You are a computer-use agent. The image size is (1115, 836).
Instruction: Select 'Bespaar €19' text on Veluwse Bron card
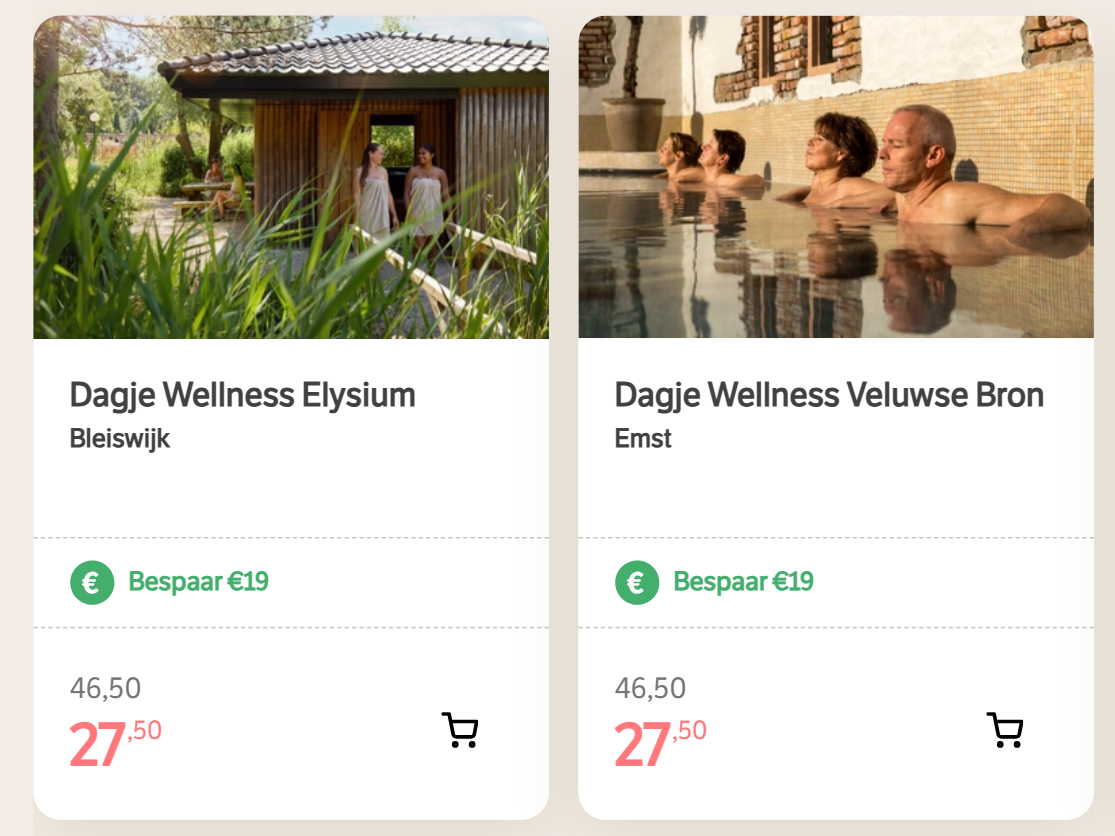coord(743,582)
